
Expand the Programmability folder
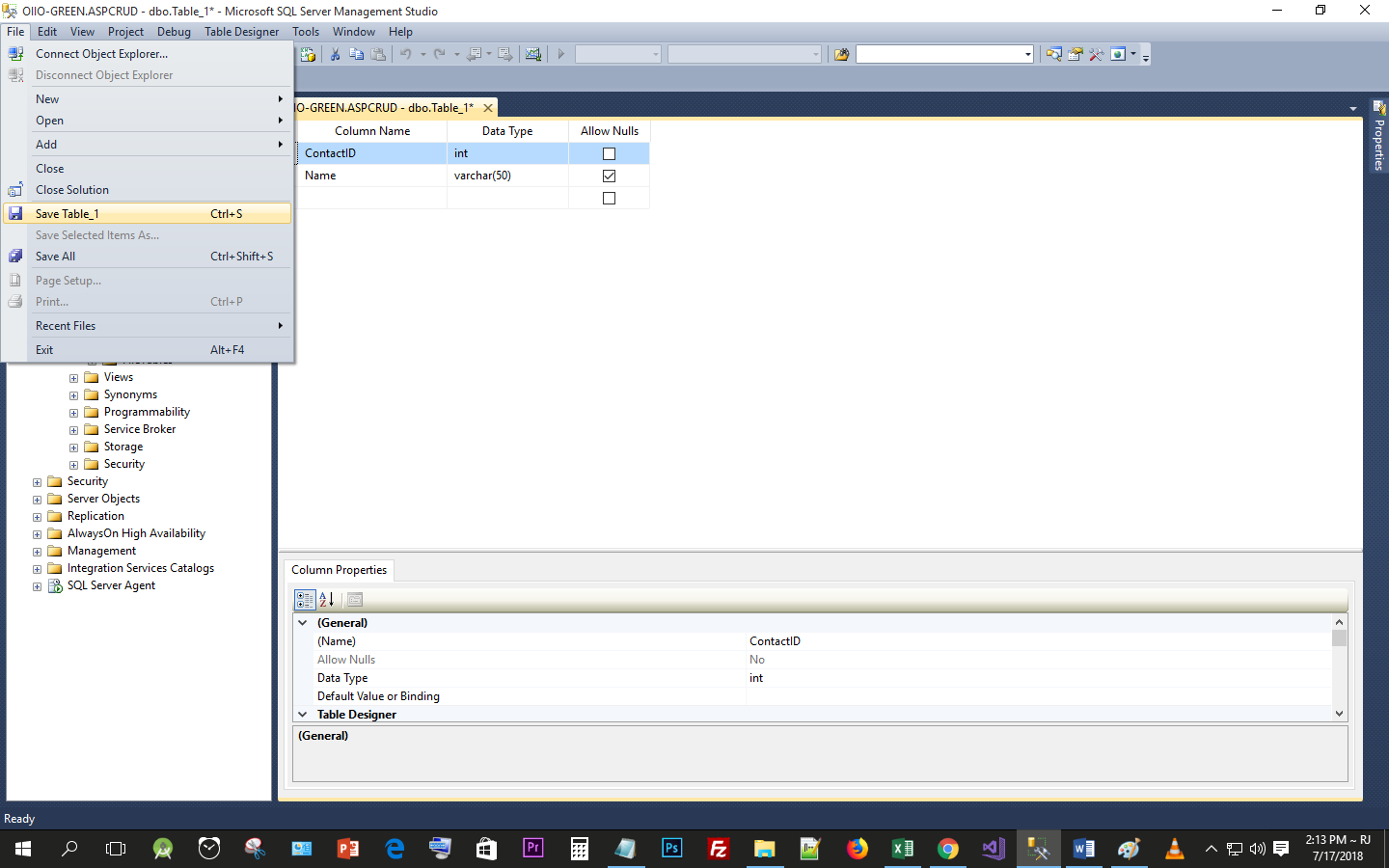coord(73,412)
